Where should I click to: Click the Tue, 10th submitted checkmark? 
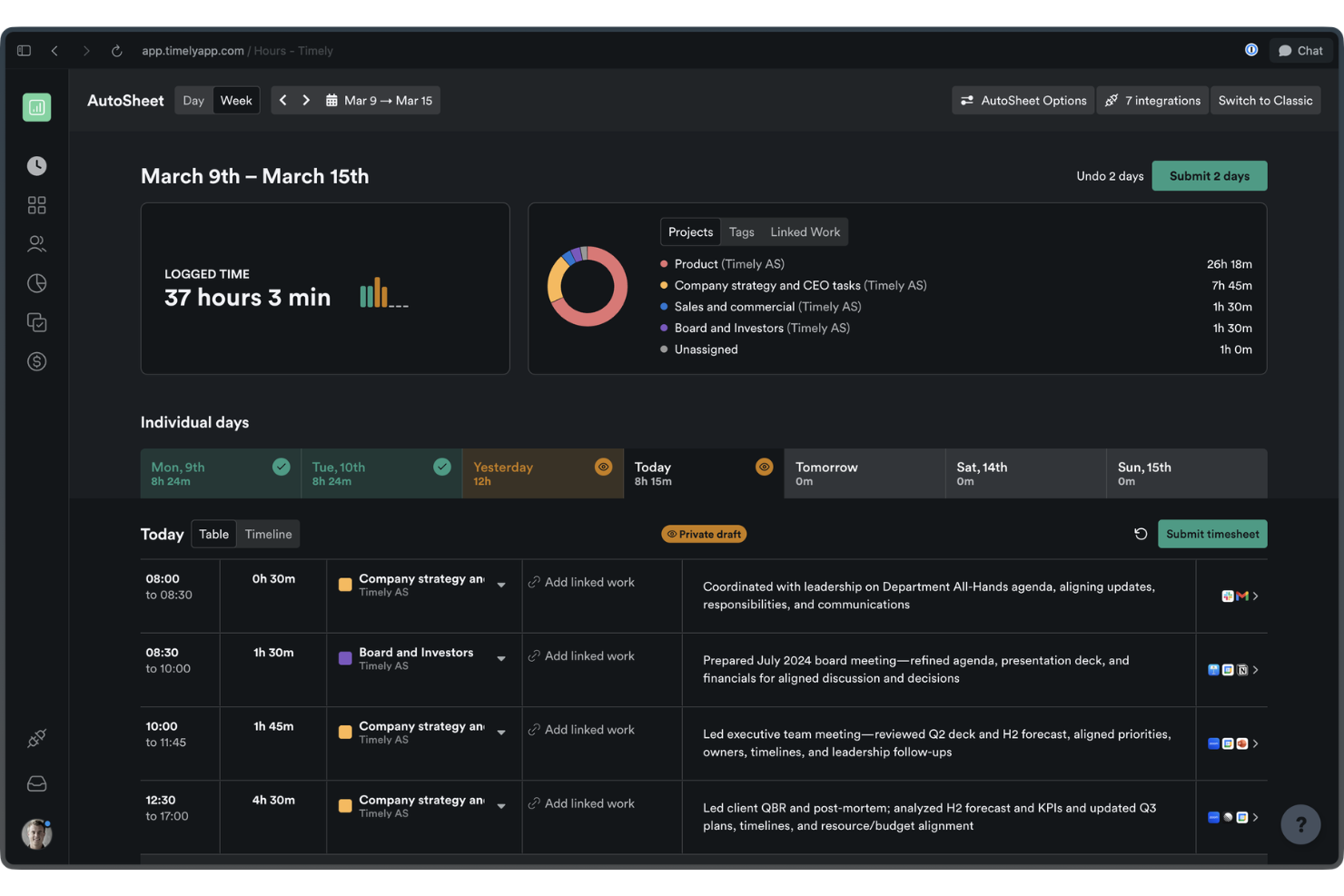click(442, 467)
